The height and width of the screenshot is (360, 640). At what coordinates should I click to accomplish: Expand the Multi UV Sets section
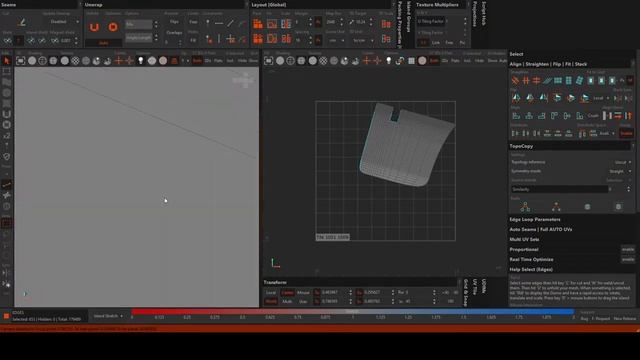coord(524,240)
